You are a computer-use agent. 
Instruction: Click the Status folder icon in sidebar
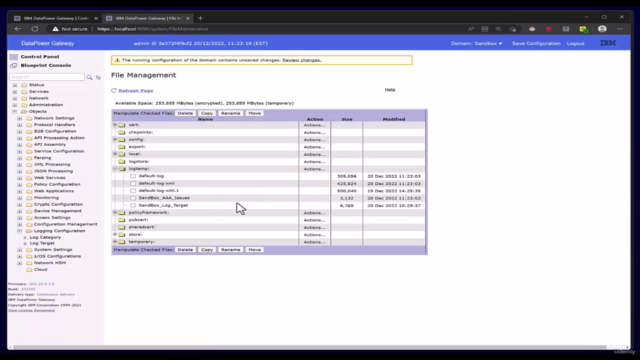(24, 85)
